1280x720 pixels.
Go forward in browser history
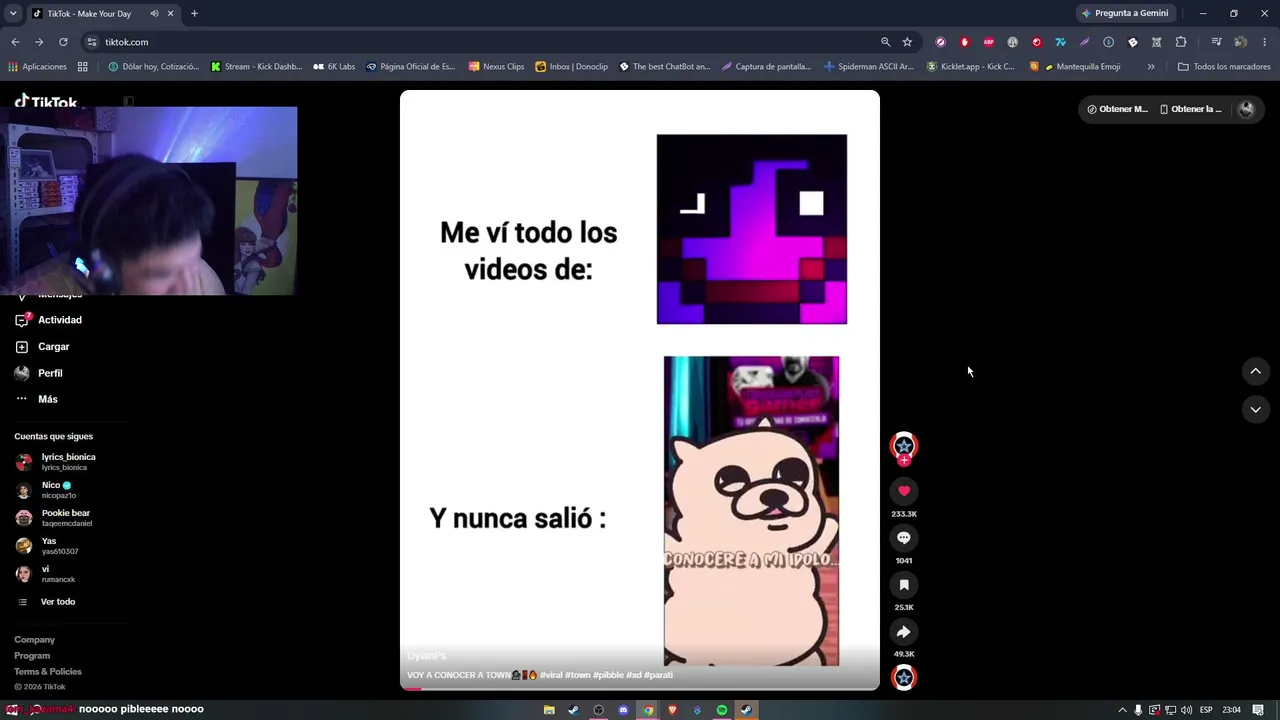[x=39, y=42]
